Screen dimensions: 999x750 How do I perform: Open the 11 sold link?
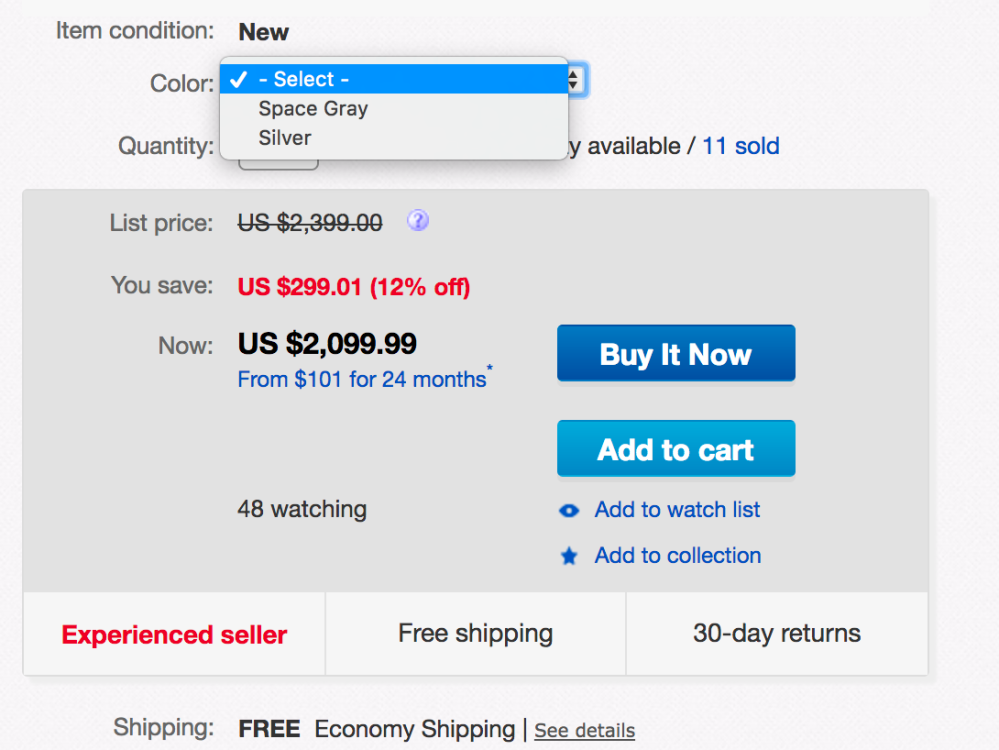click(x=740, y=147)
